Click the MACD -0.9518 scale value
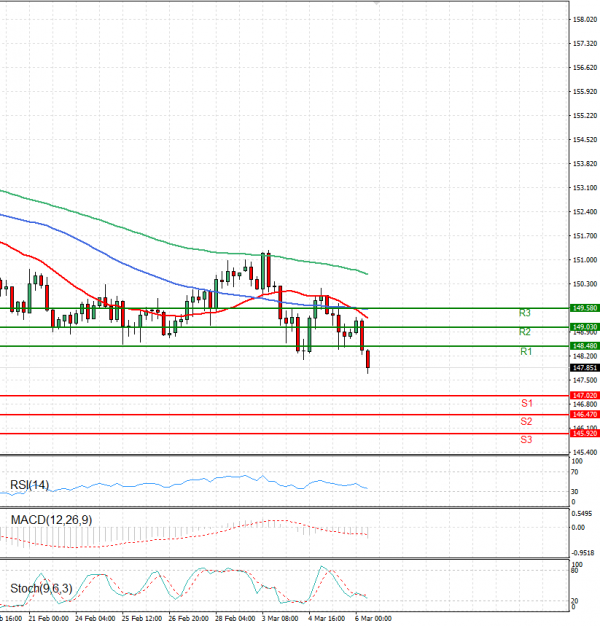Viewport: 600px width, 626px height. pos(583,553)
